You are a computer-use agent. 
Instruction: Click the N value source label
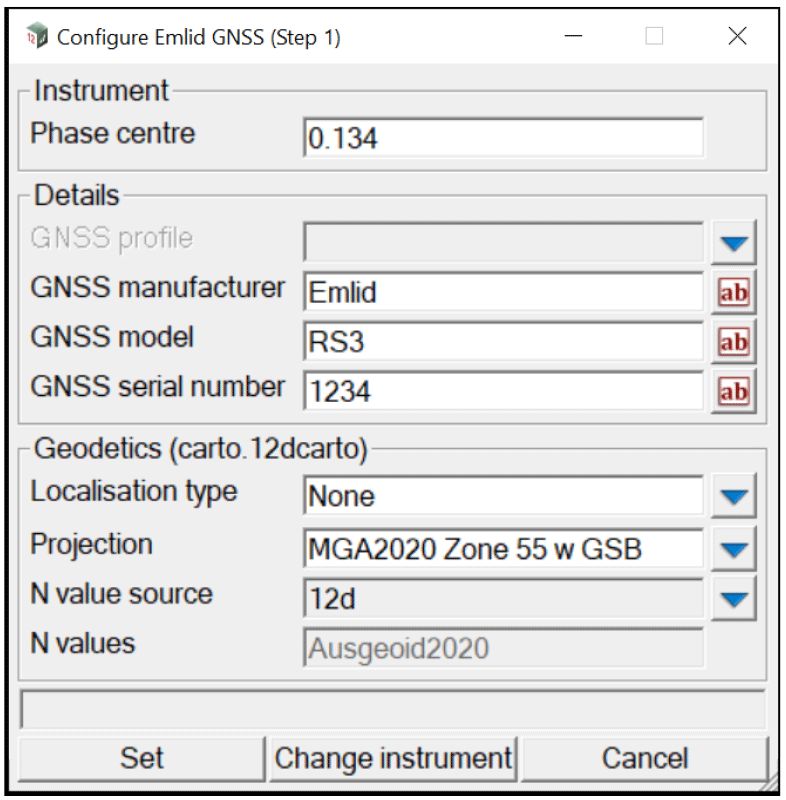tap(121, 594)
